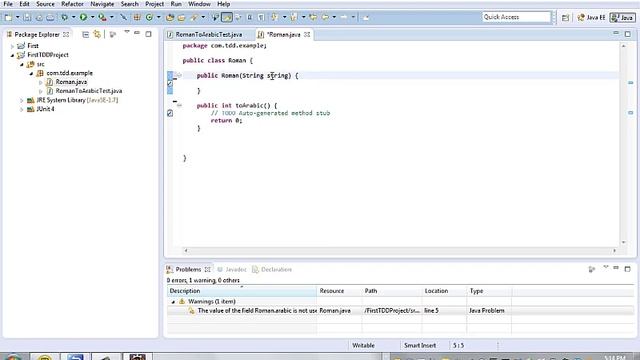Click the Open Perspective icon

click(565, 18)
